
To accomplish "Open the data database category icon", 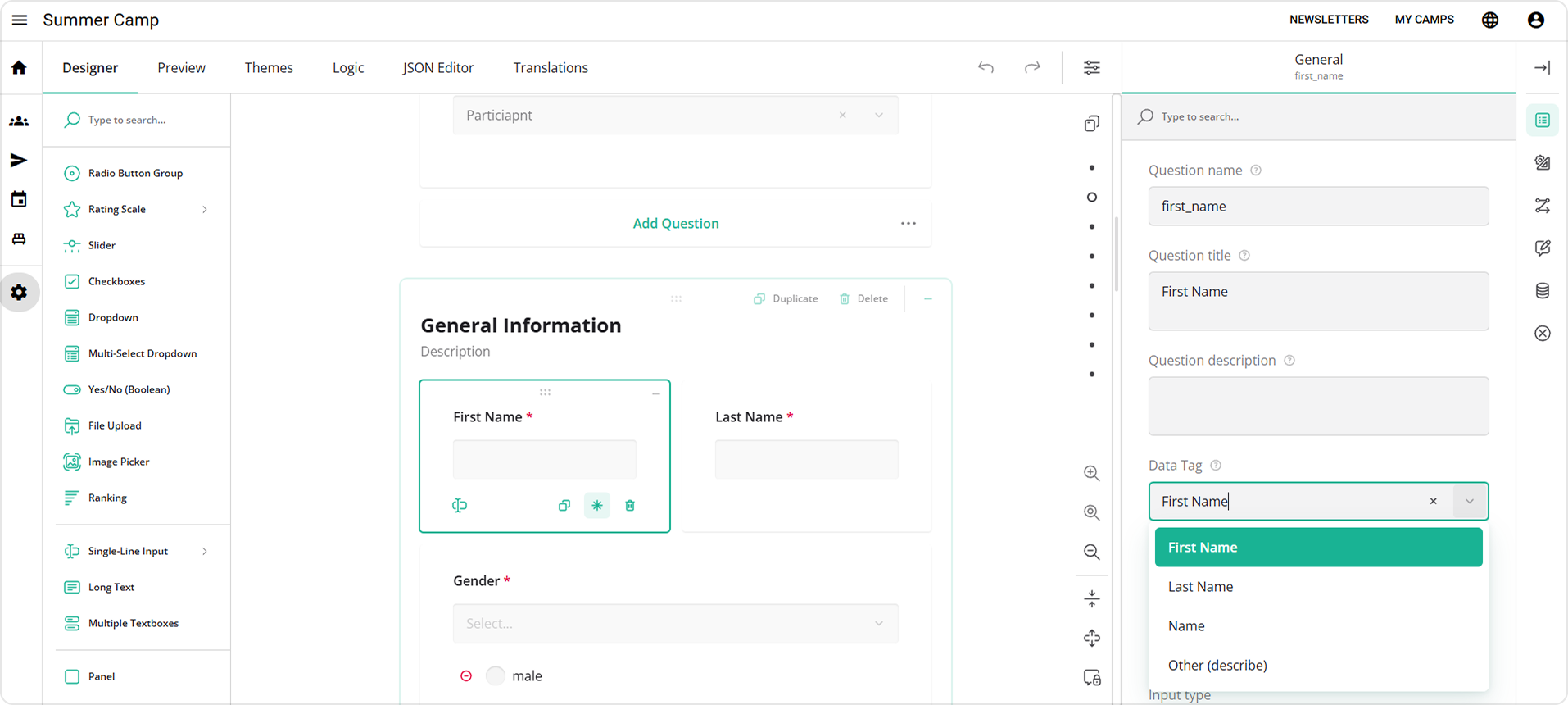I will click(x=1543, y=291).
